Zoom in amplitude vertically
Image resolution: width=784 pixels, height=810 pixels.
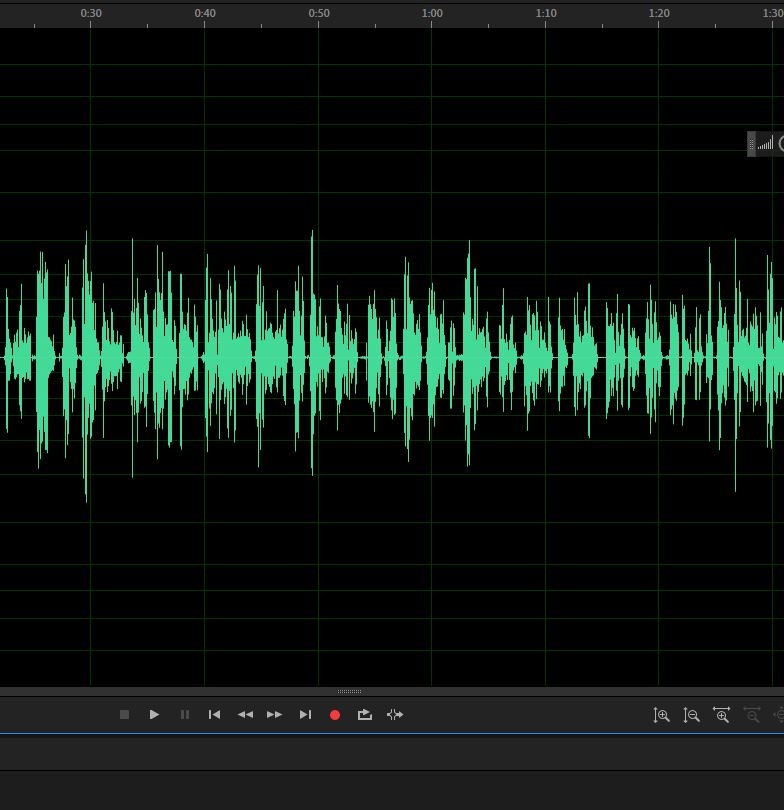pos(661,715)
